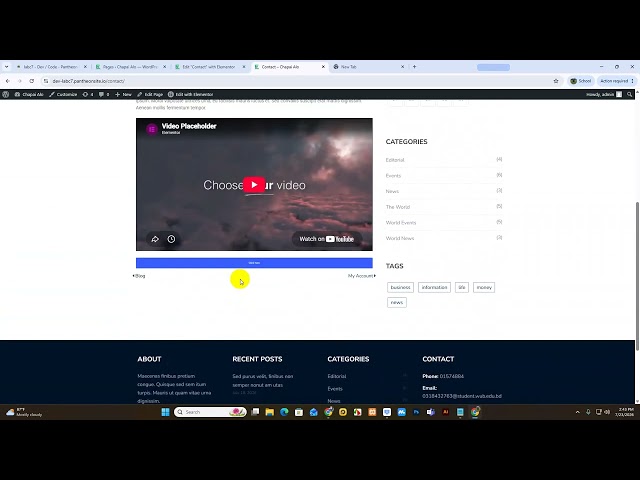Viewport: 640px width, 480px height.
Task: Open the tab search dropdown arrow
Action: 6,67
